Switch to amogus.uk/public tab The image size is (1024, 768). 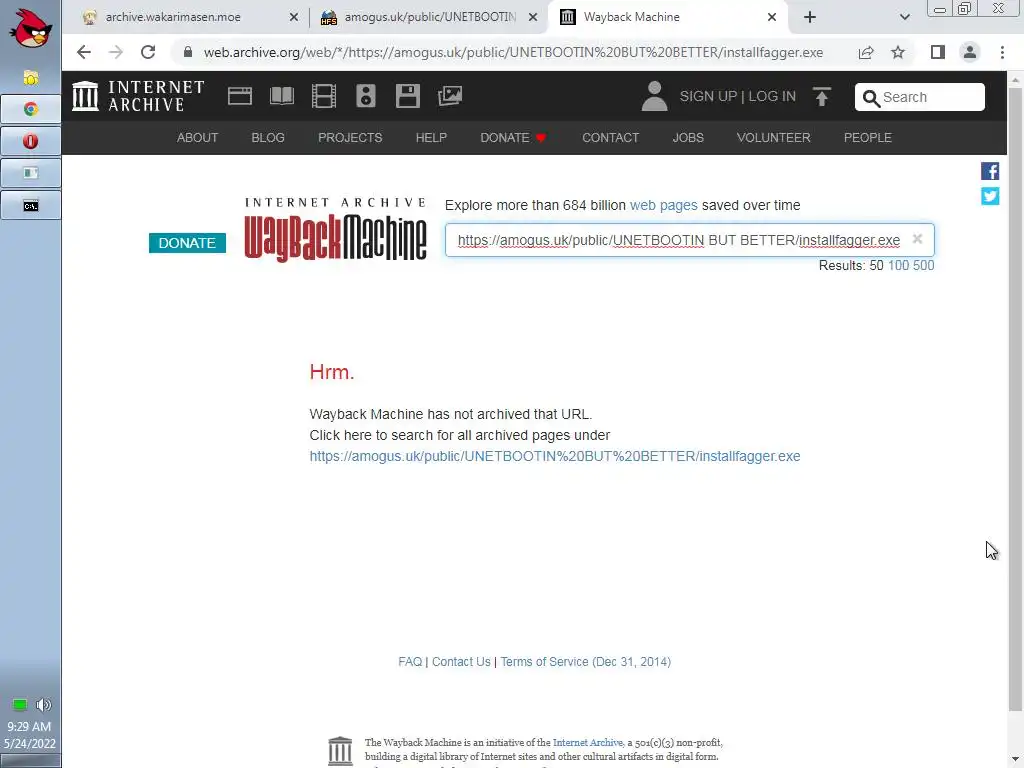click(x=430, y=17)
